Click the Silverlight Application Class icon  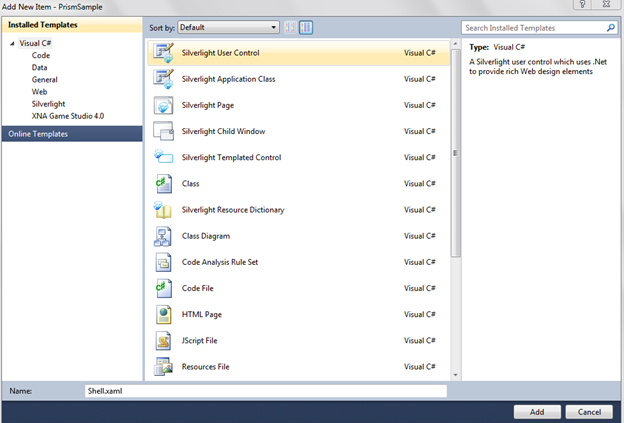point(164,79)
